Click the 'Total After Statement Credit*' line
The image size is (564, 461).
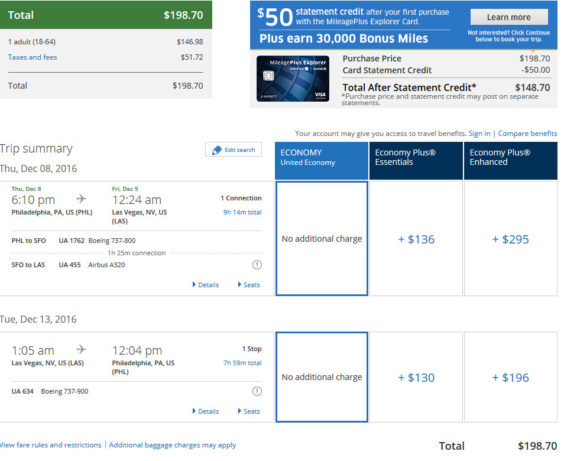tap(446, 87)
